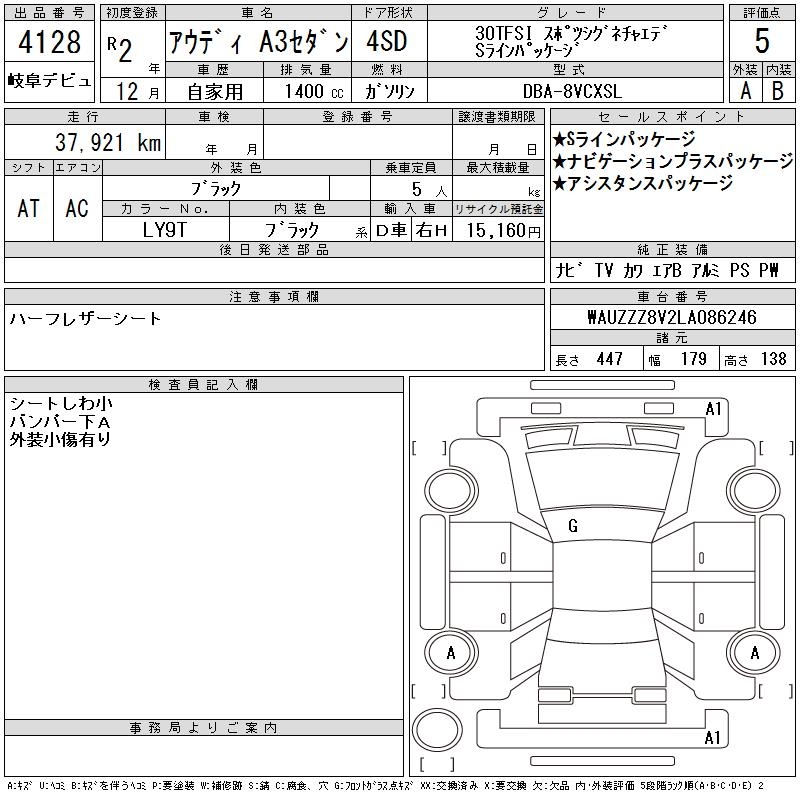Click the recycle deposit amount 15,160円
800x800 pixels.
[498, 229]
